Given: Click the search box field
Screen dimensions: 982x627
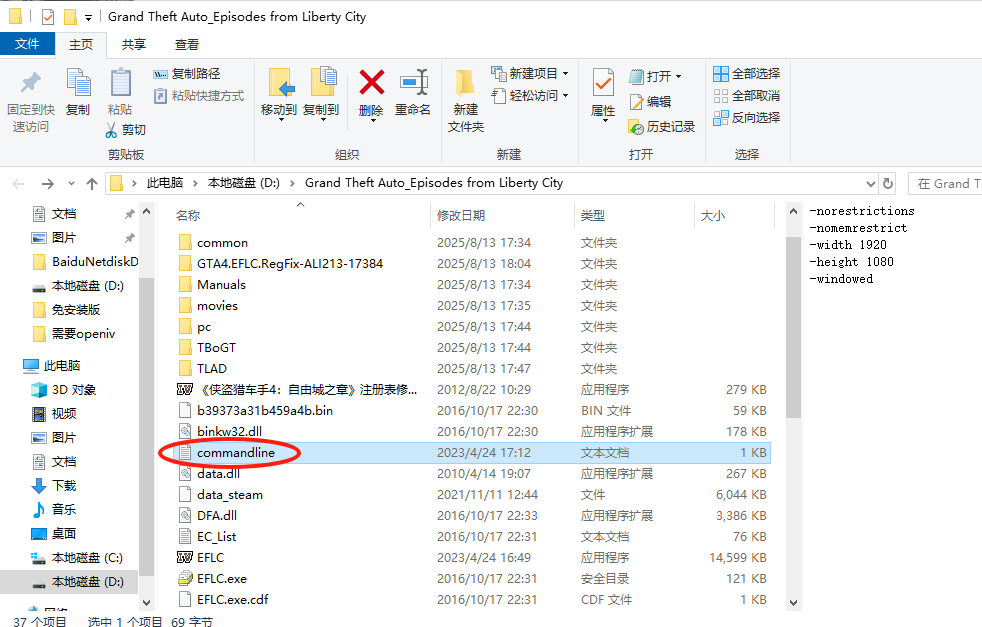Looking at the screenshot, I should 945,184.
